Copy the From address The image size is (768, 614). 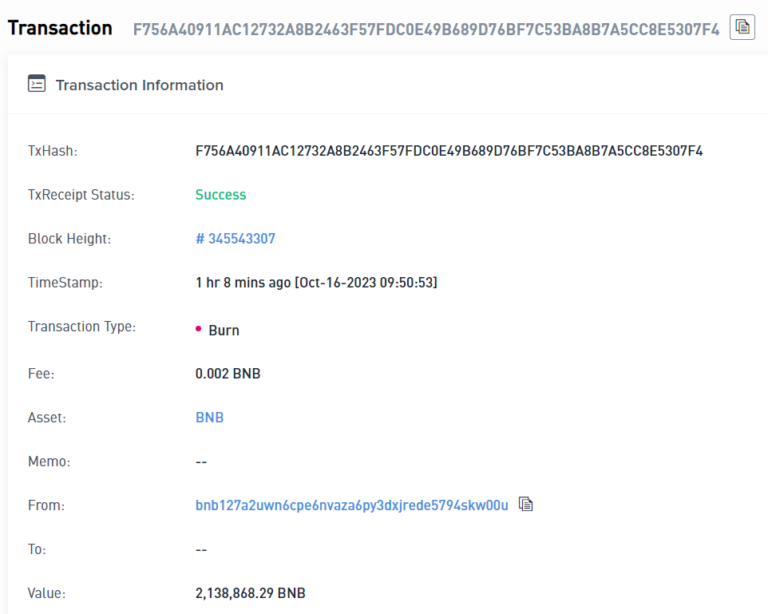pos(526,505)
